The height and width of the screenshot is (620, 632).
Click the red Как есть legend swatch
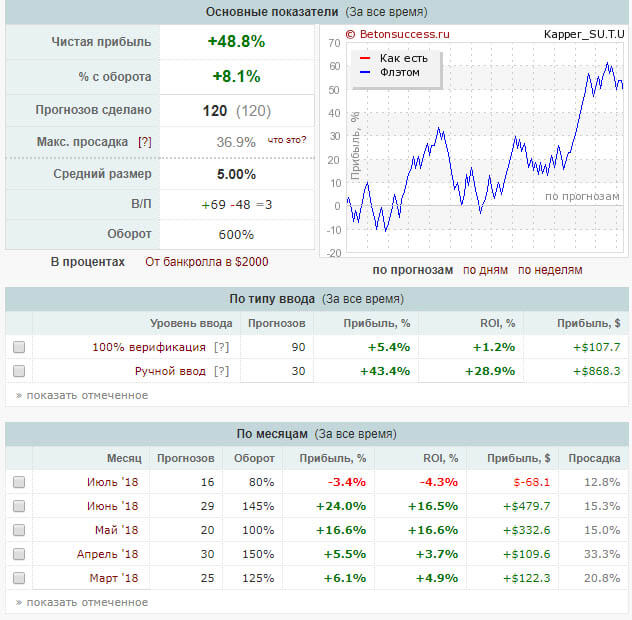click(365, 58)
